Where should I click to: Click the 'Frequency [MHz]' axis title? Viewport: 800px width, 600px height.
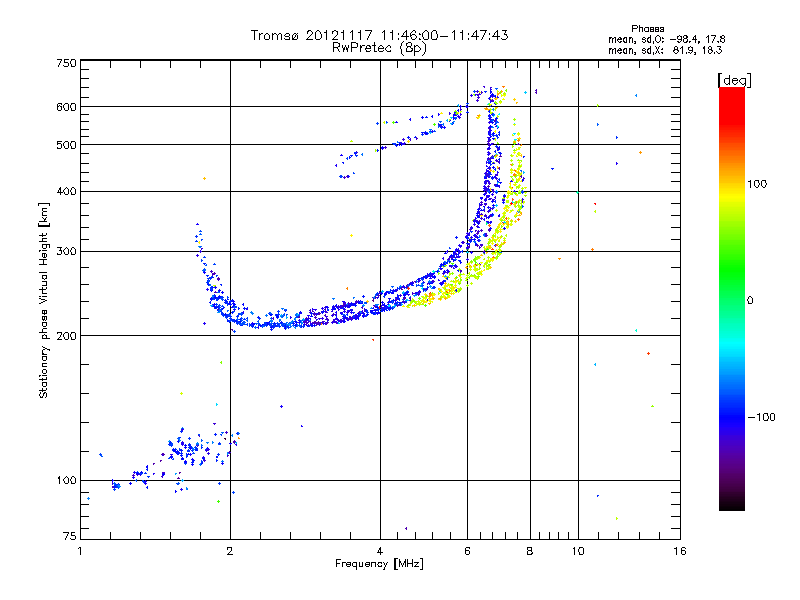point(379,564)
